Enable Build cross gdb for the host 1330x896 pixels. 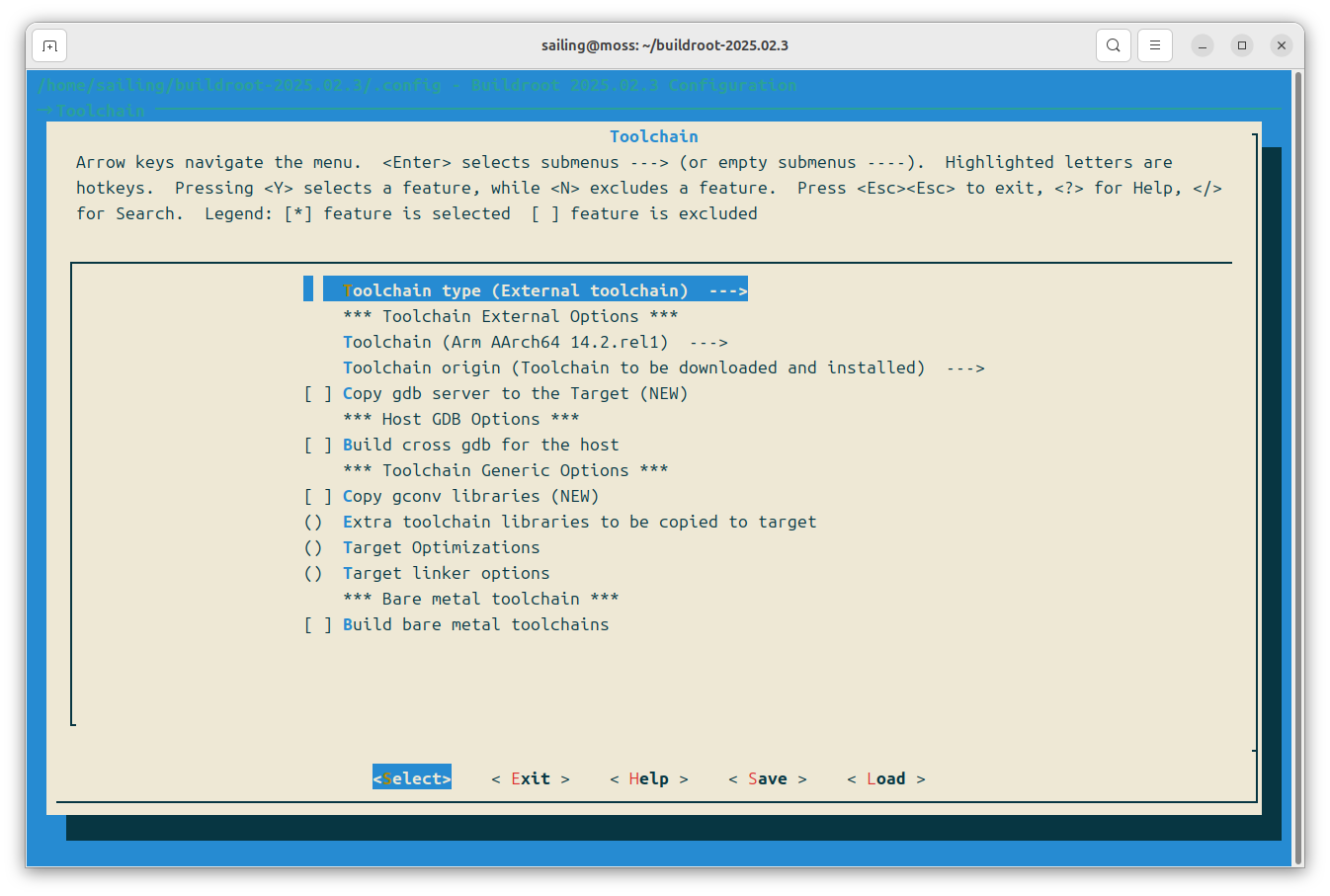point(480,445)
